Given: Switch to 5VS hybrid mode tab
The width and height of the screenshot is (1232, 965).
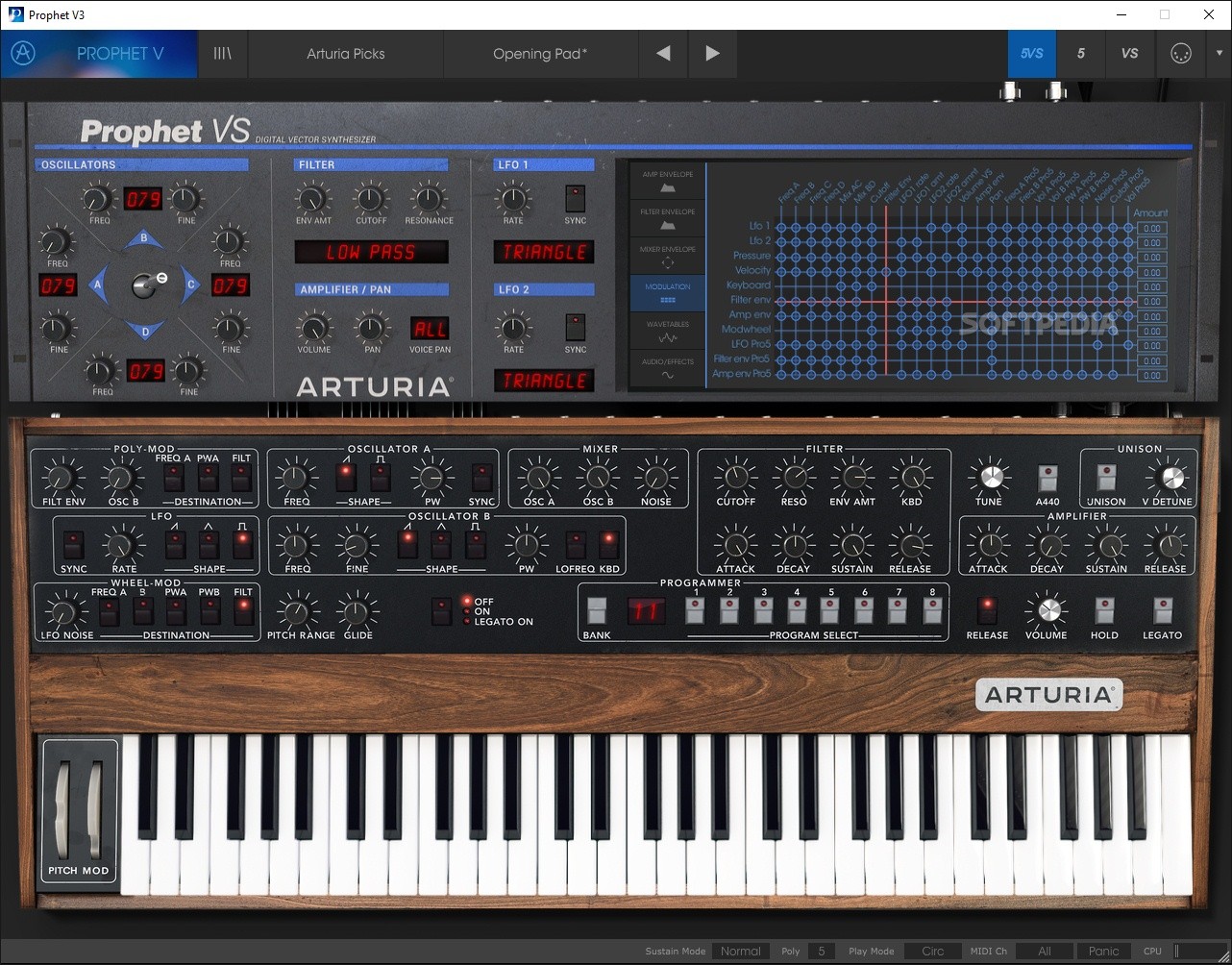Looking at the screenshot, I should 1031,54.
